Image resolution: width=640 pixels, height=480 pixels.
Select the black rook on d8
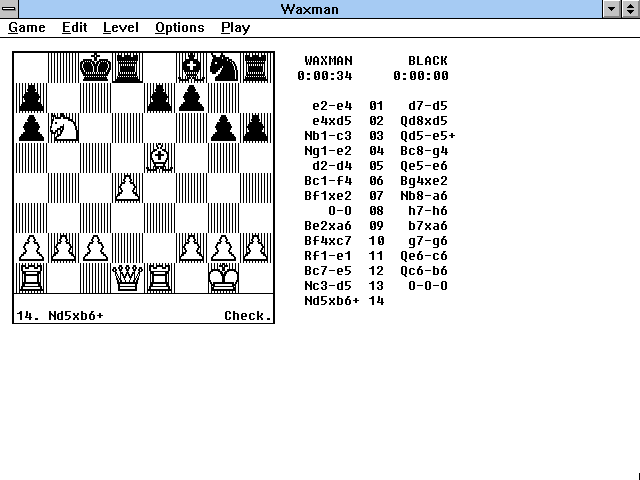127,67
